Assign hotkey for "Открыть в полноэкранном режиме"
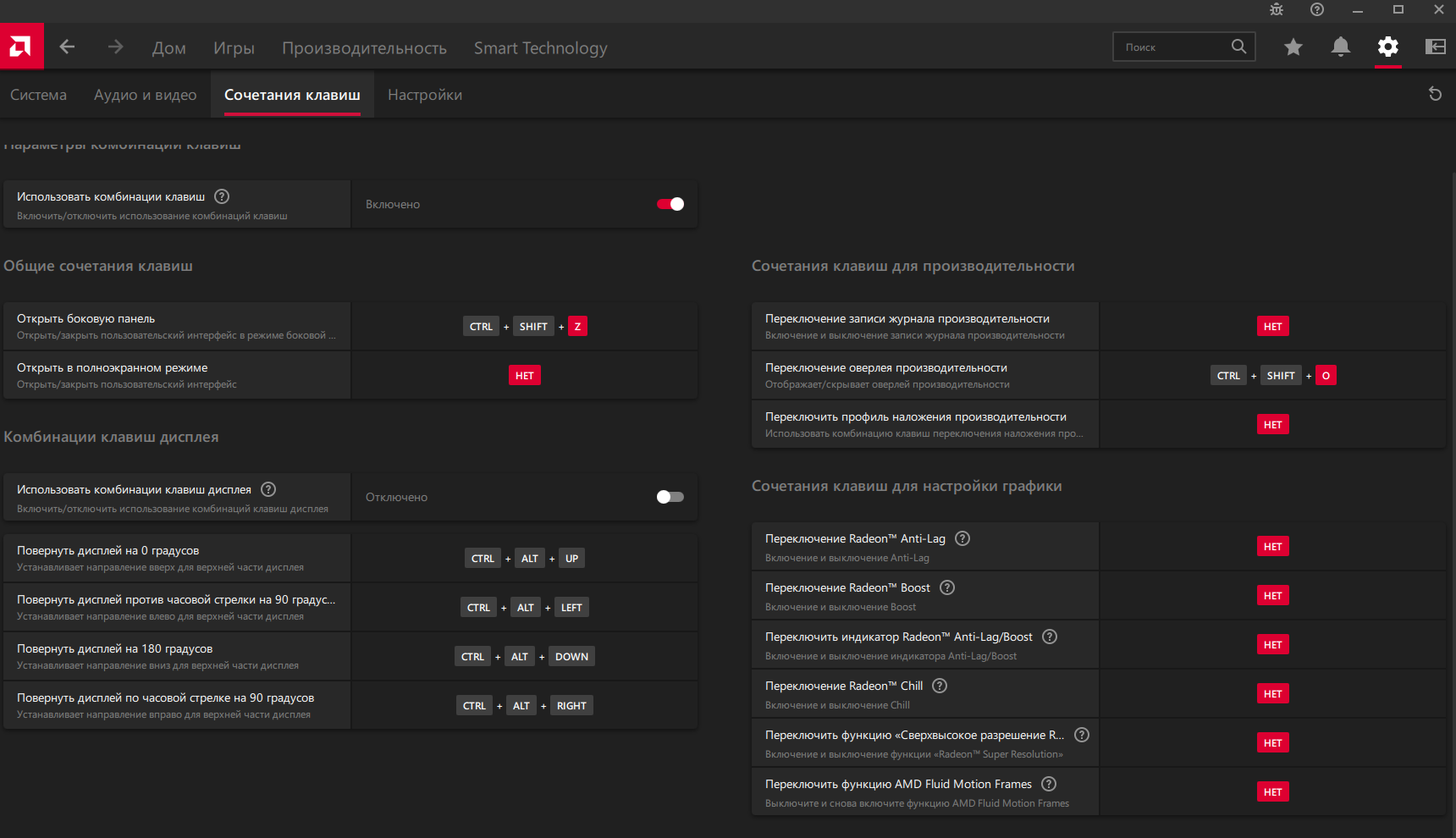 525,376
